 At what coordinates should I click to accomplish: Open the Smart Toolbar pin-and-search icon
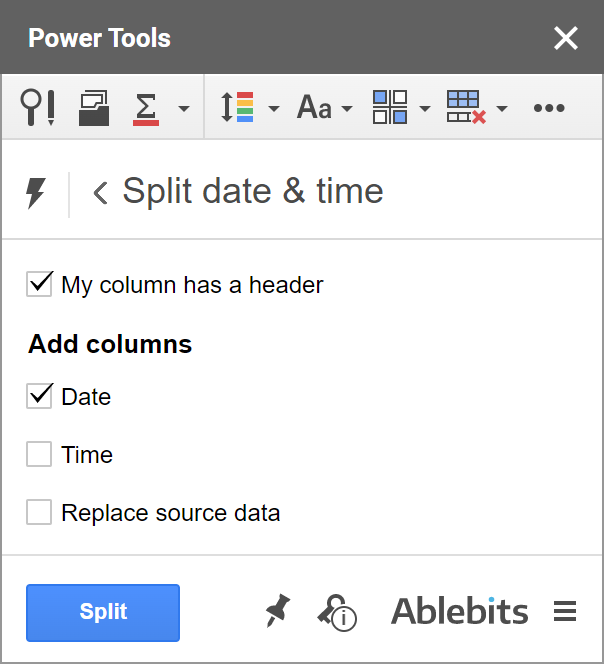[38, 107]
